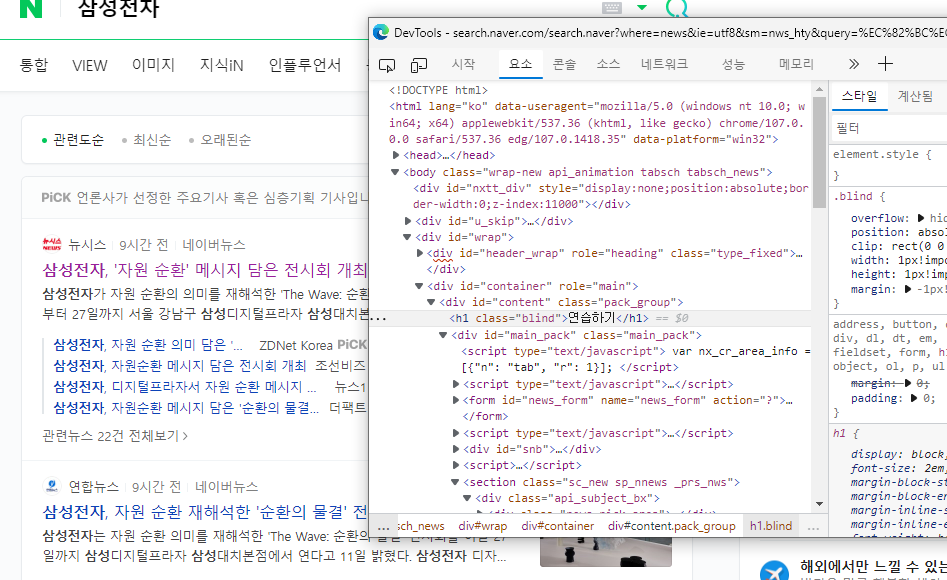Collapse the section sc_new sp_nnews node

(x=455, y=482)
